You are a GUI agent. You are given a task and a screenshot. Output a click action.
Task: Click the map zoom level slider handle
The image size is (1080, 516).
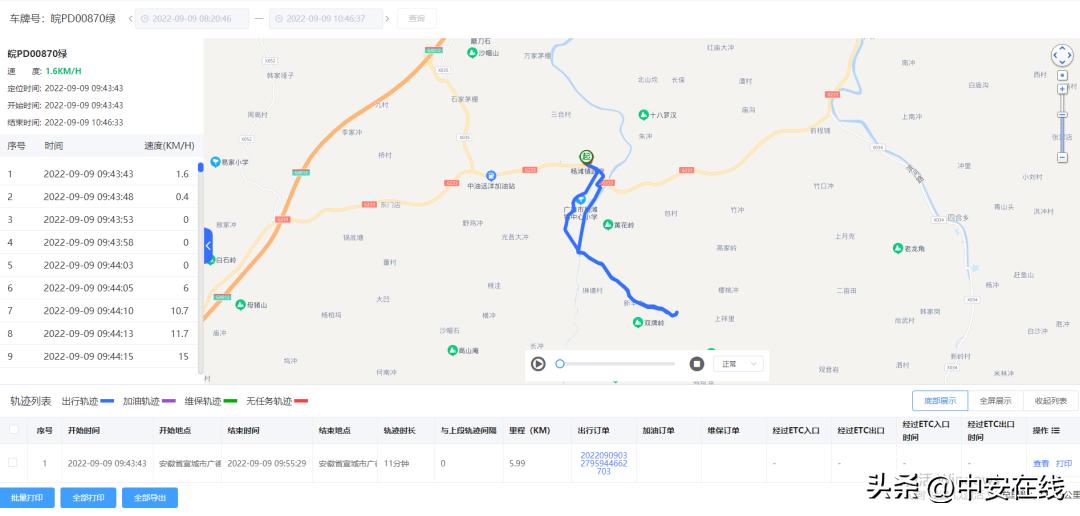tap(1062, 114)
